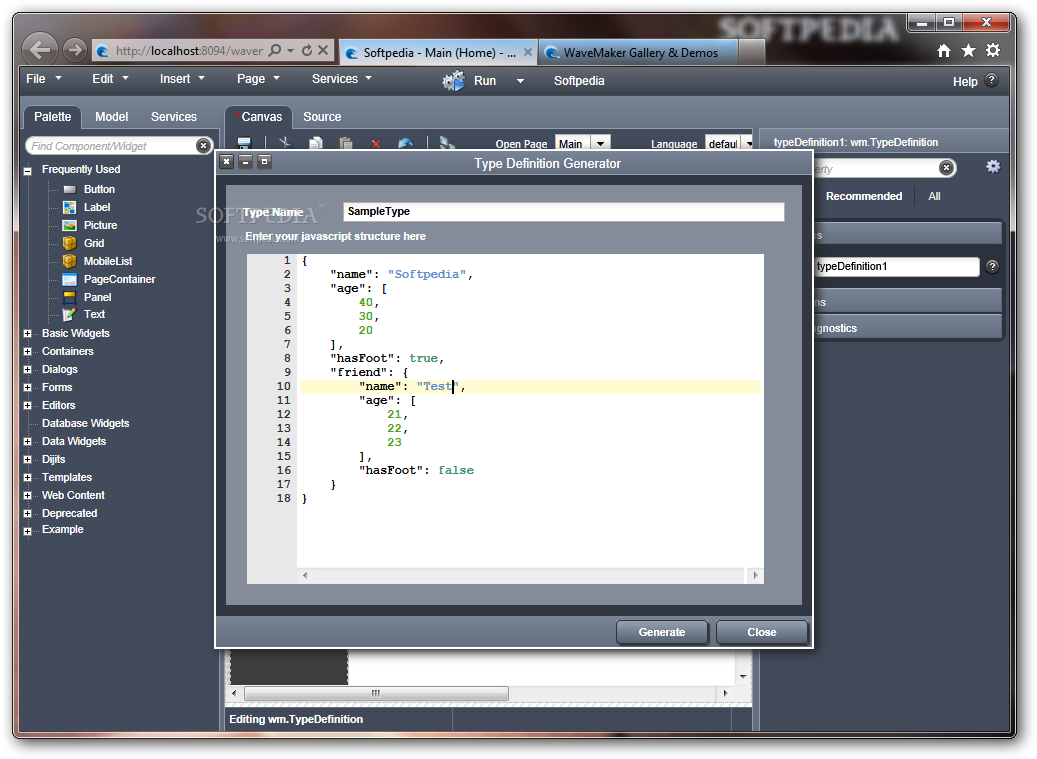Click the typeDefinition1 name input field
This screenshot has width=1037, height=759.
(897, 266)
